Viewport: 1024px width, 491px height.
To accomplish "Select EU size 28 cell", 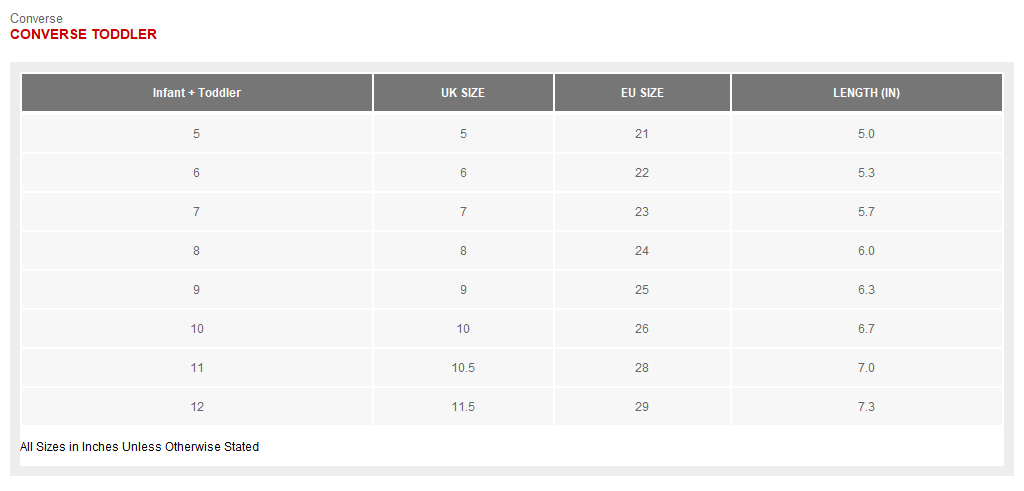I will point(642,368).
